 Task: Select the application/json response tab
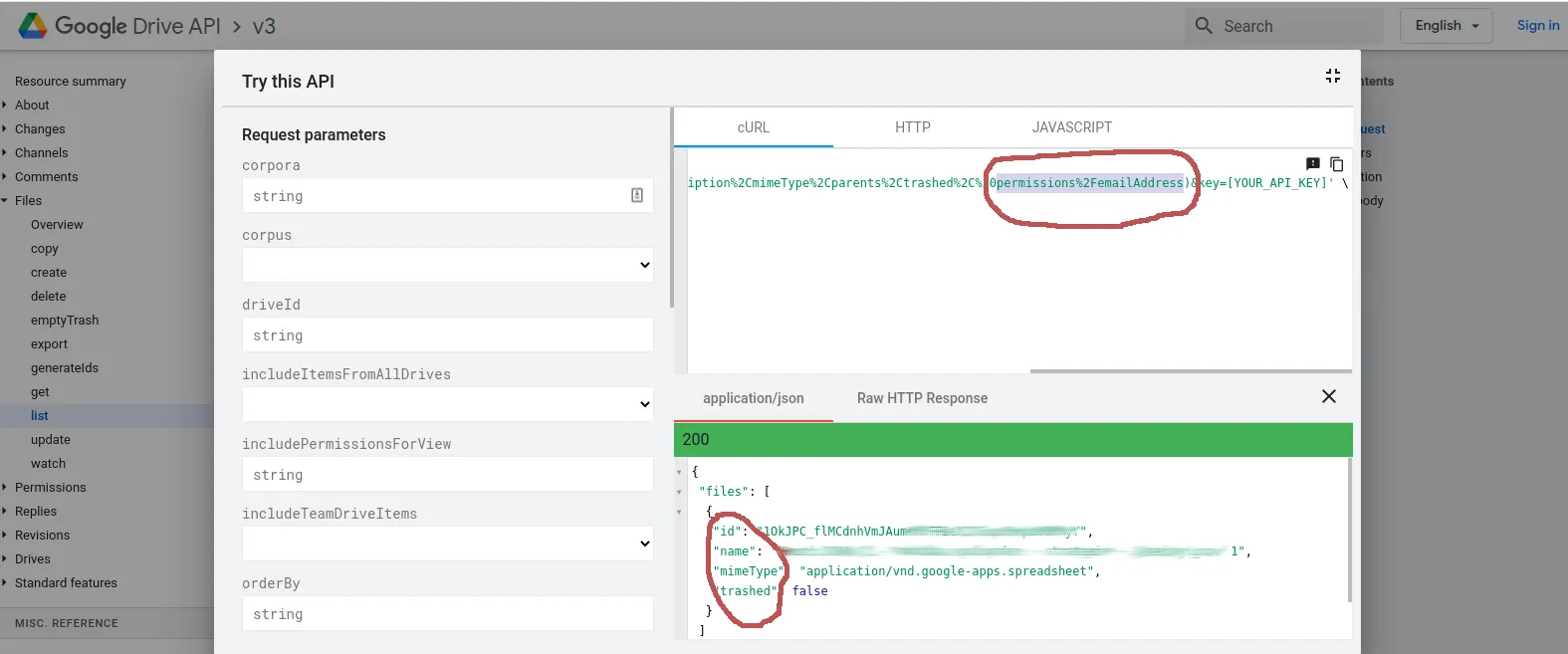pyautogui.click(x=754, y=398)
